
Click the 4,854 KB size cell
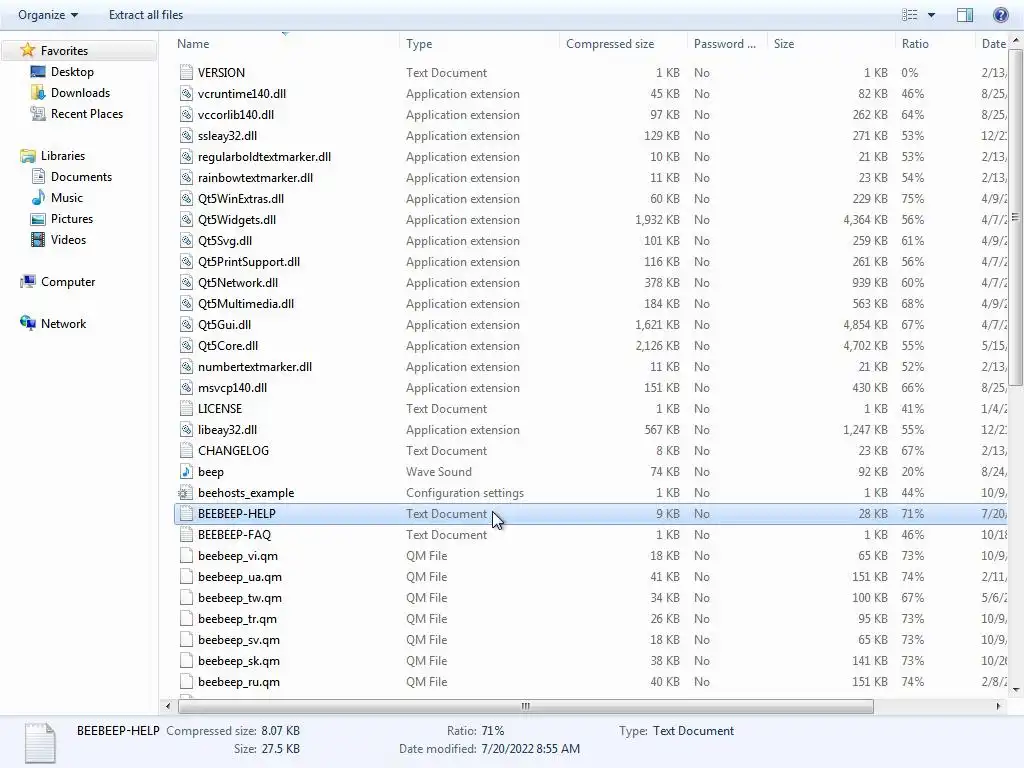point(865,325)
